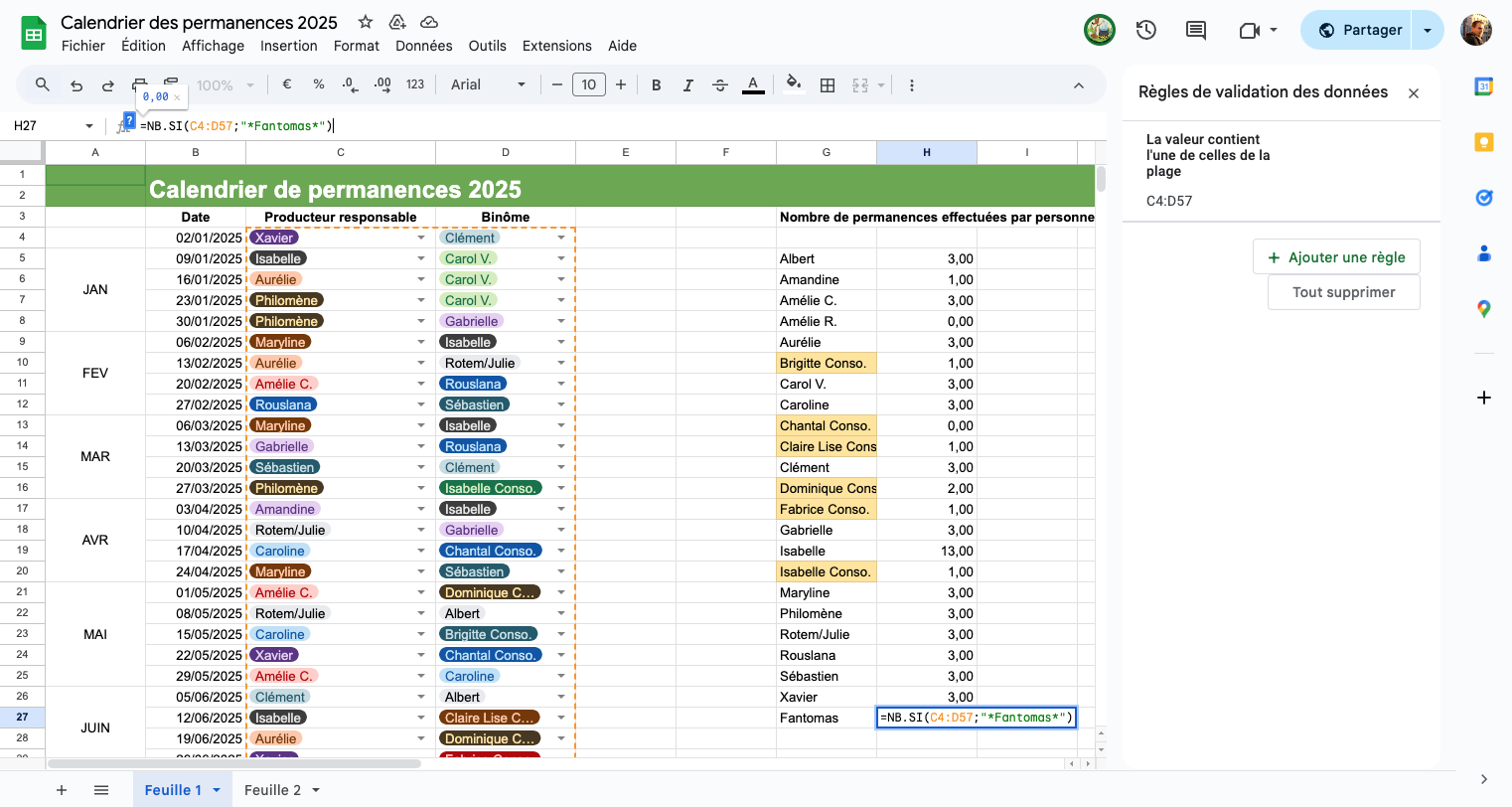Screen dimensions: 1512x807
Task: Click Tout supprimer button
Action: coord(1344,292)
